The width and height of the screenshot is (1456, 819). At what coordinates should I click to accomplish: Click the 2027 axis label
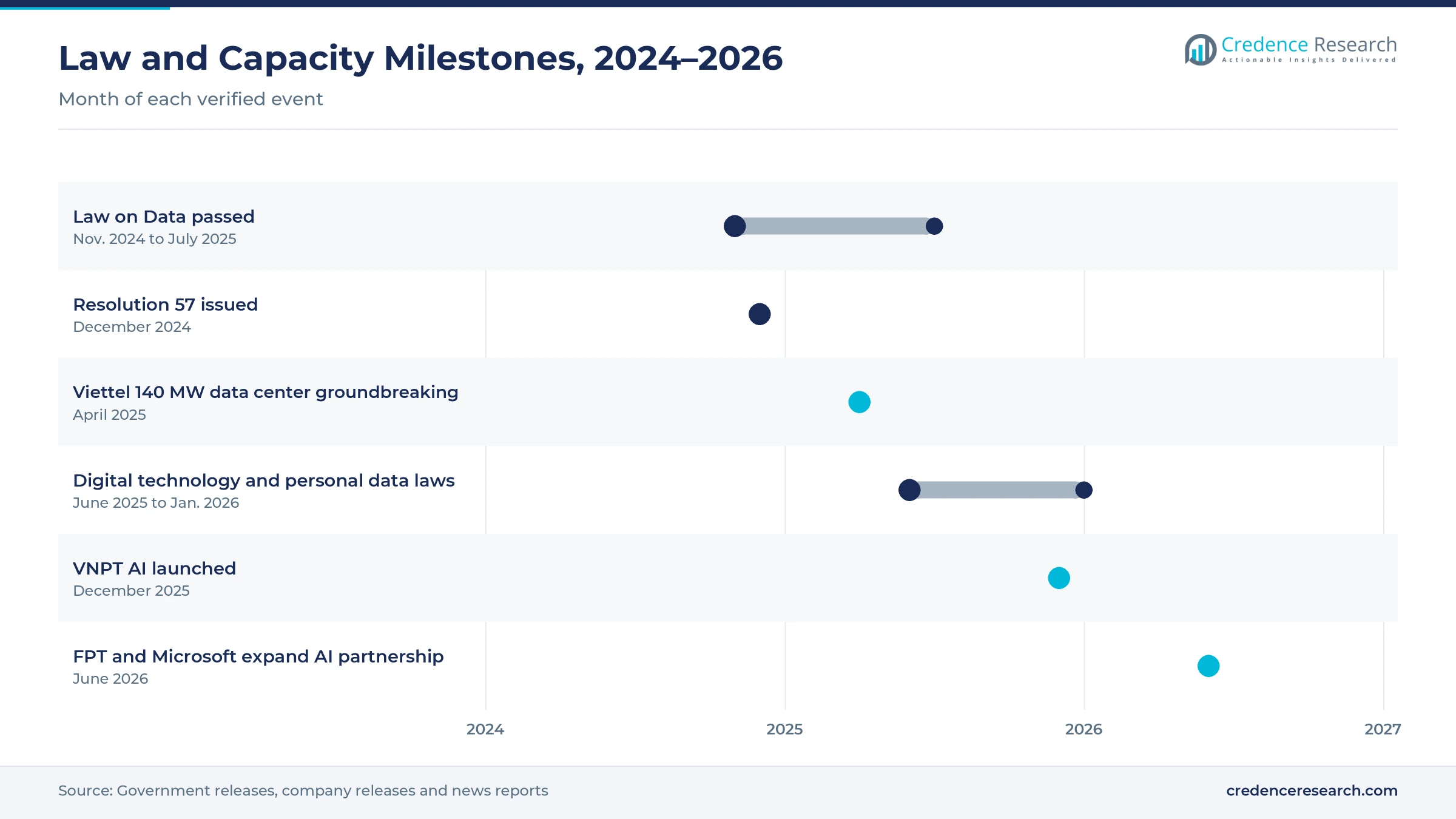tap(1383, 729)
